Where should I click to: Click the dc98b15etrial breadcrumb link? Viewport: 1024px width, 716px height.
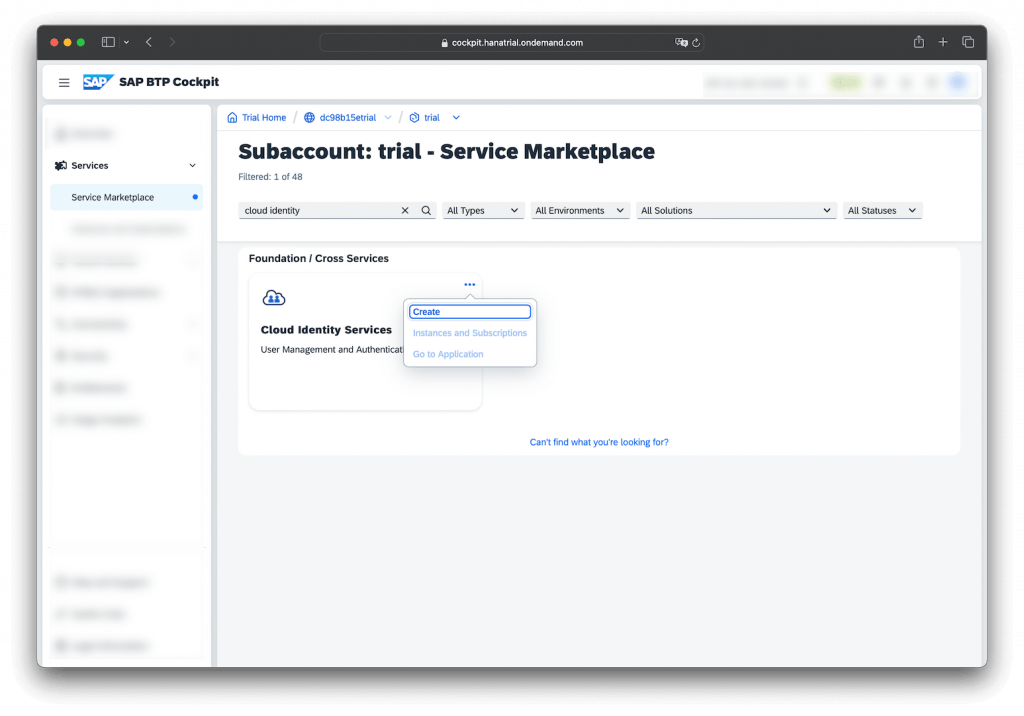tap(347, 118)
